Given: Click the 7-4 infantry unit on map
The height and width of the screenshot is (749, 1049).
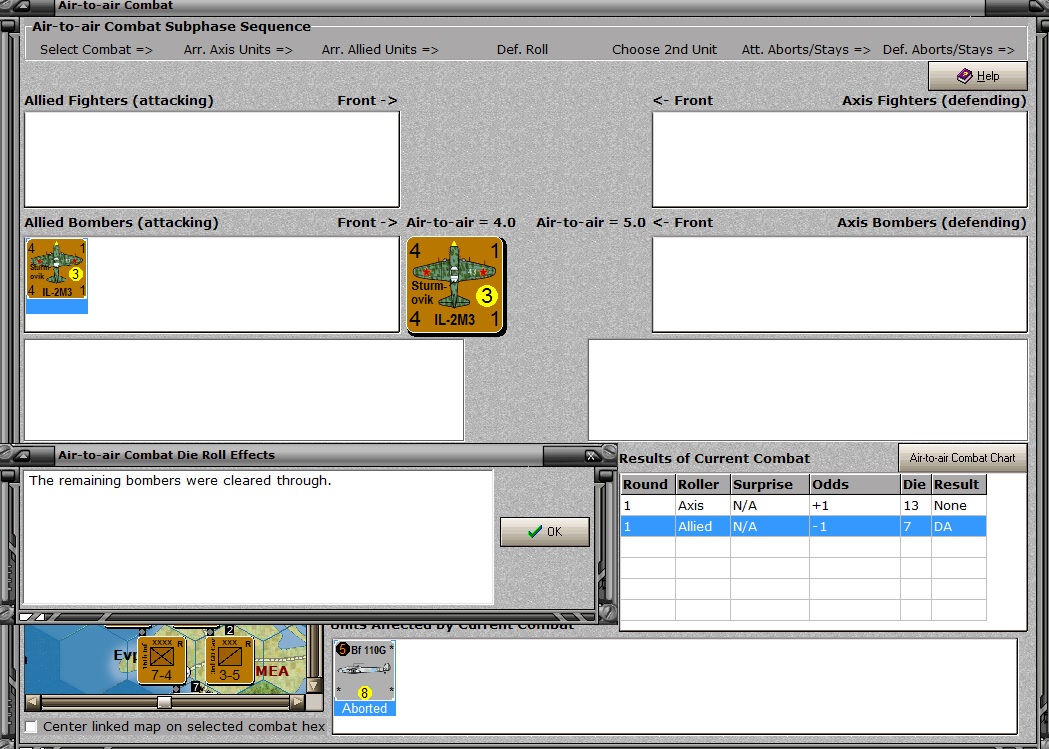Looking at the screenshot, I should pyautogui.click(x=162, y=659).
